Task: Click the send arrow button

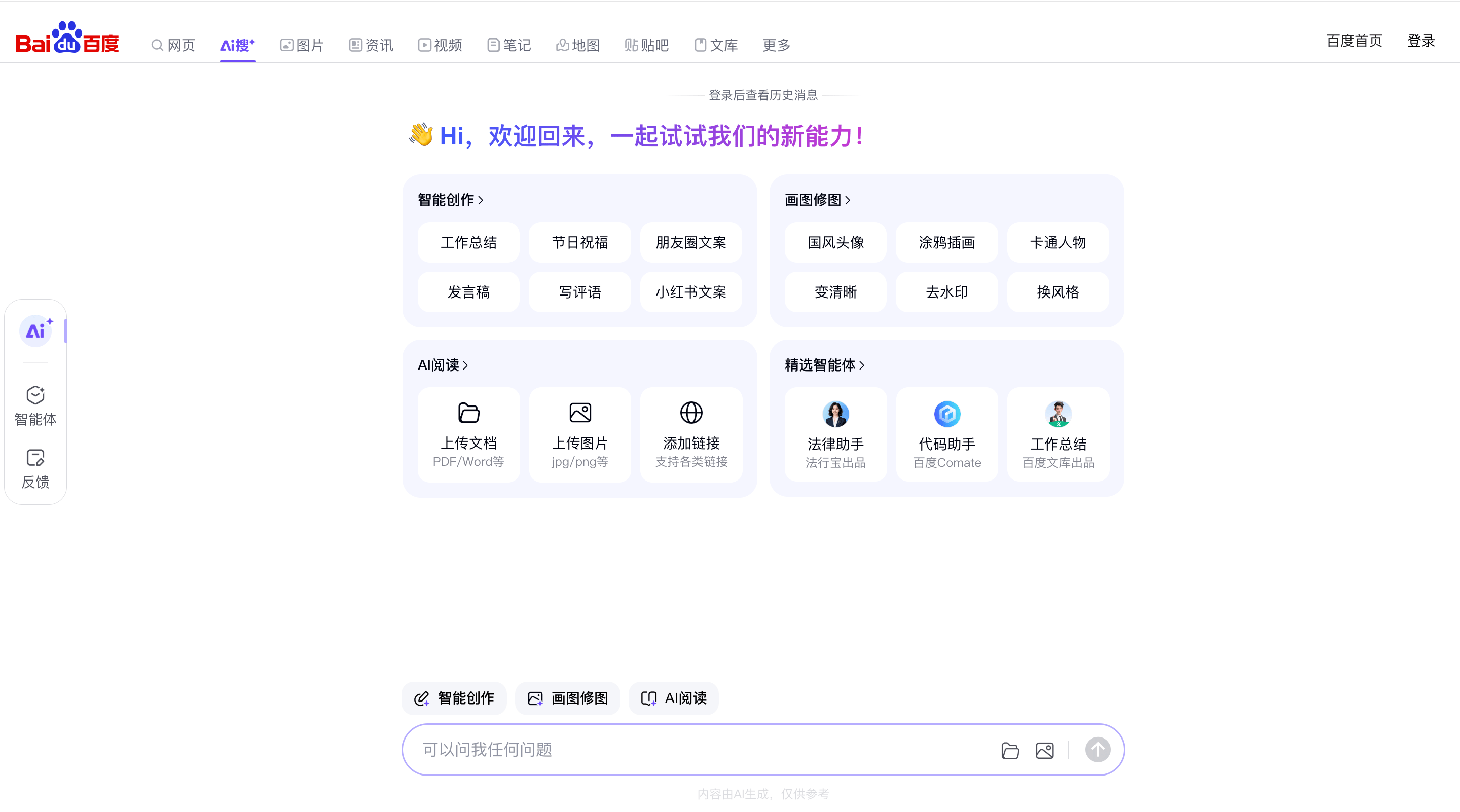Action: [1097, 750]
